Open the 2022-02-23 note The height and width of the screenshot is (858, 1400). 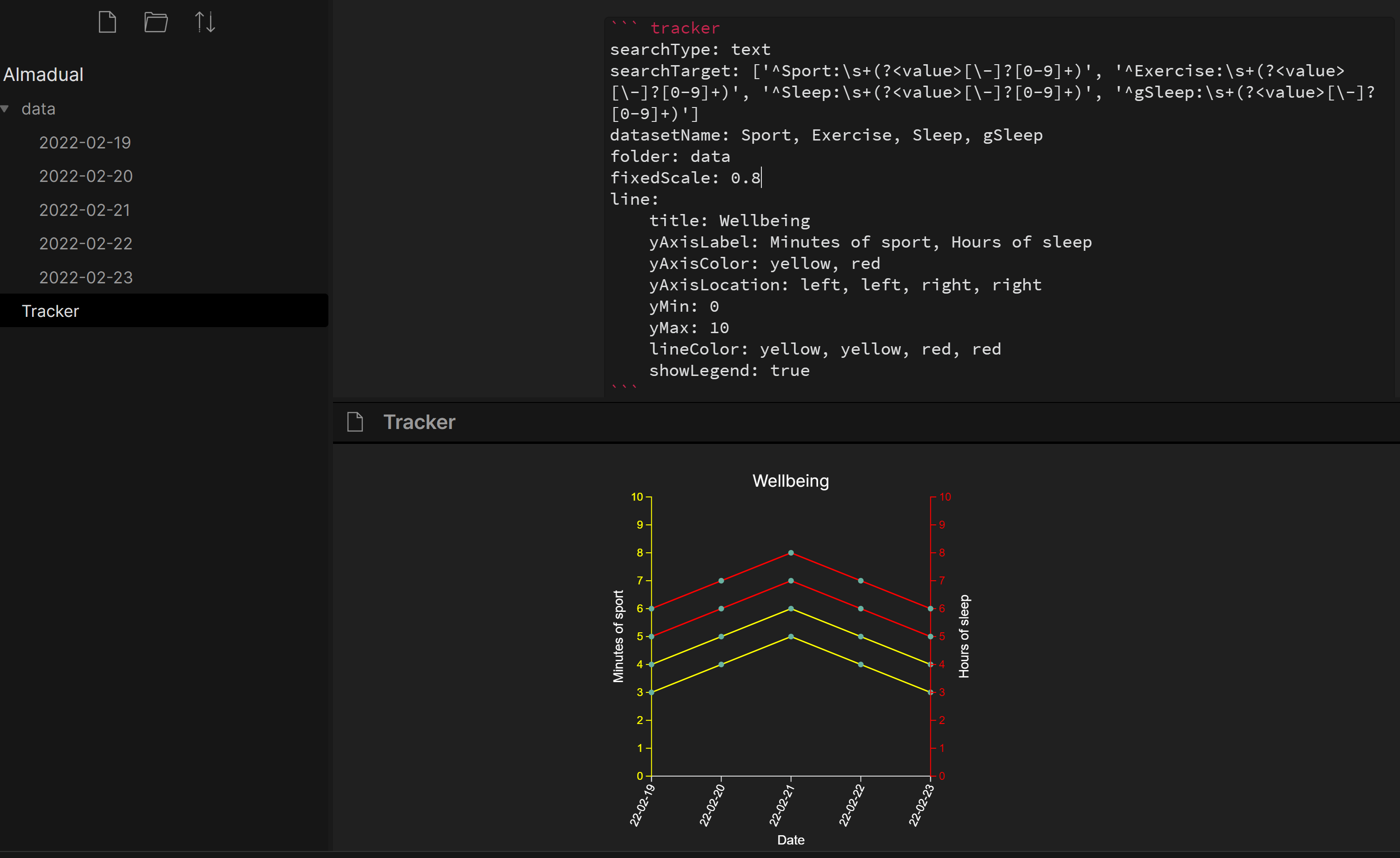point(86,277)
